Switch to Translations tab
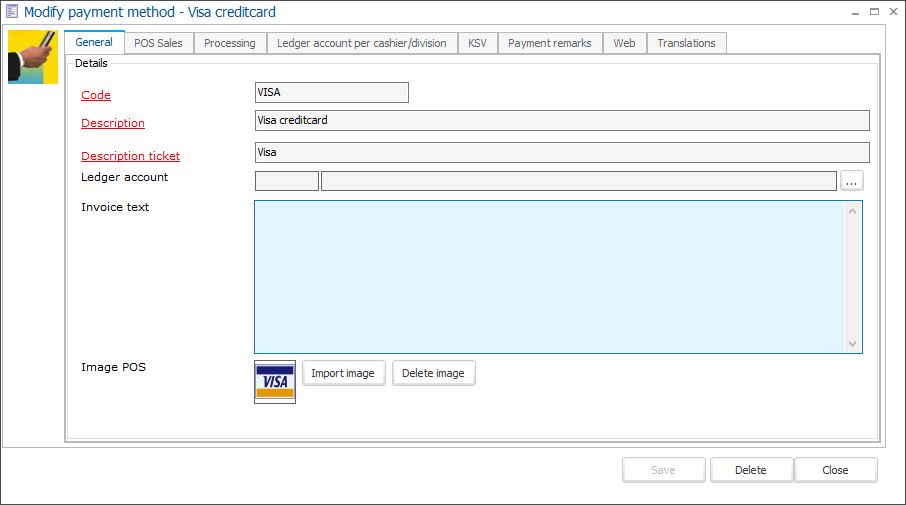Image resolution: width=906 pixels, height=505 pixels. pos(686,43)
